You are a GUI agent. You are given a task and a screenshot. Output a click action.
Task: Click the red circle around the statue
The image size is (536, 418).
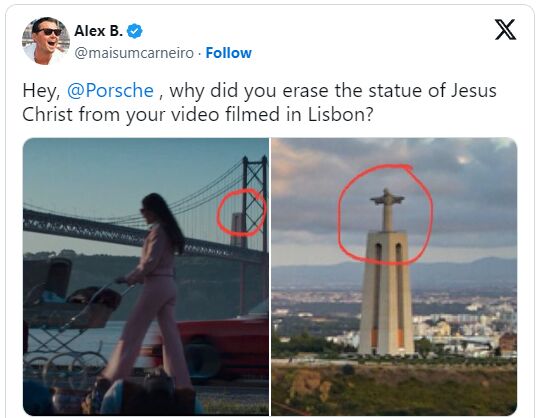click(385, 214)
